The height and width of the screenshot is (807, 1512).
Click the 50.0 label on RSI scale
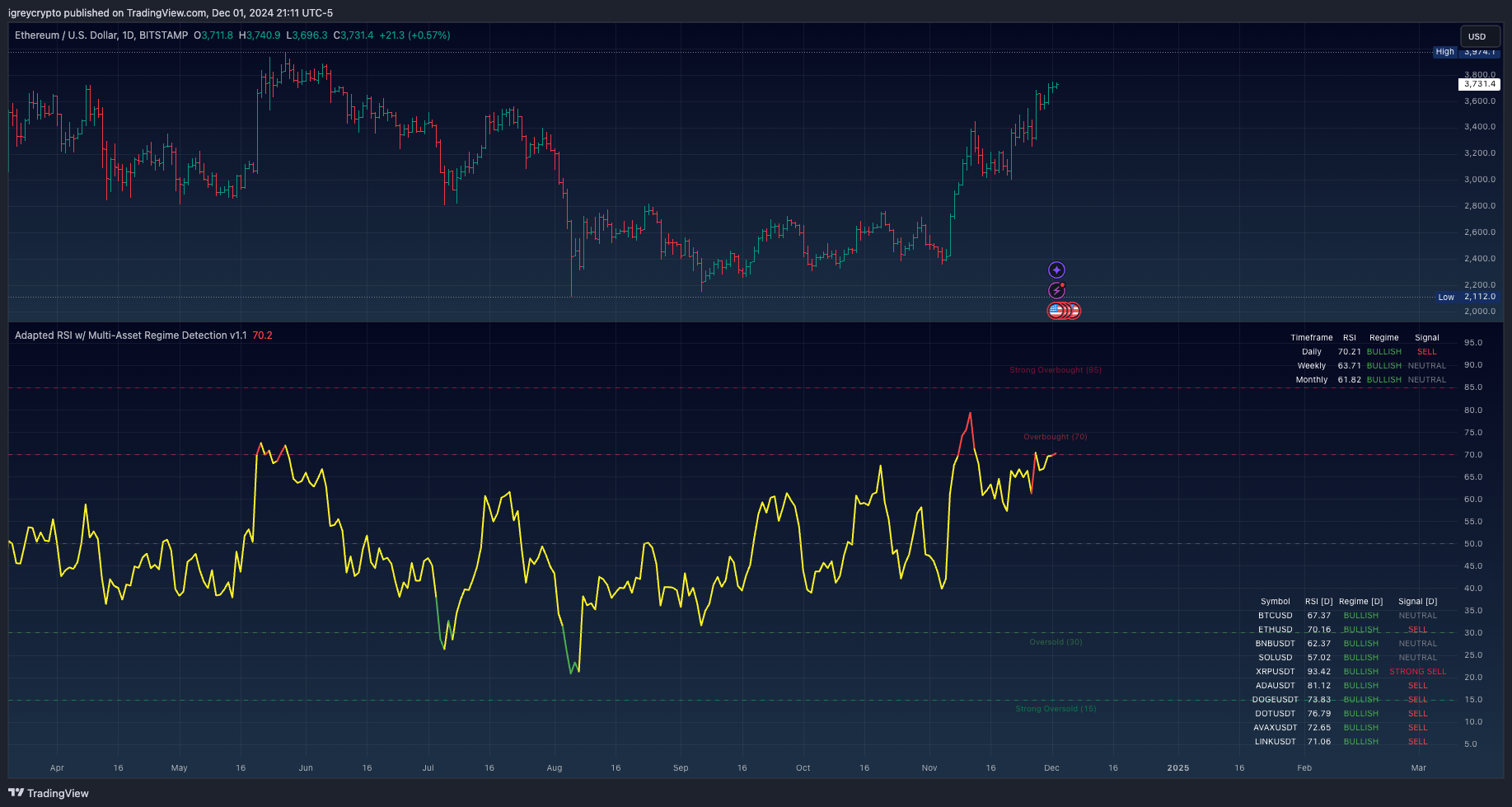tap(1473, 544)
